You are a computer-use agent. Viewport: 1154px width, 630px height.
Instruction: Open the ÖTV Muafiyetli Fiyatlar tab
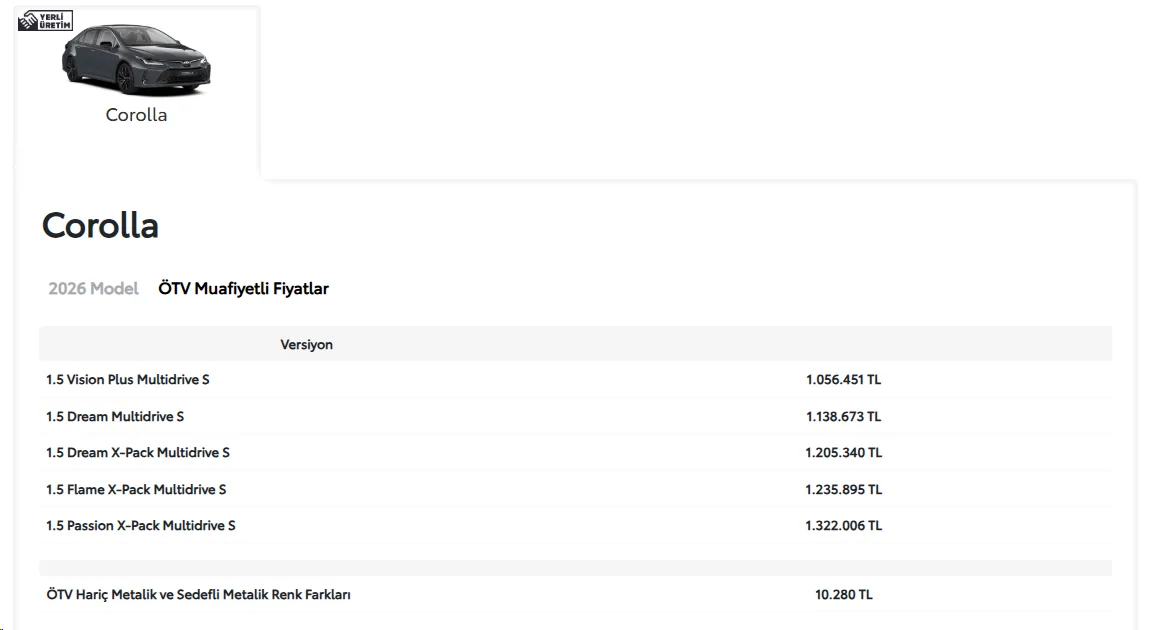click(244, 289)
